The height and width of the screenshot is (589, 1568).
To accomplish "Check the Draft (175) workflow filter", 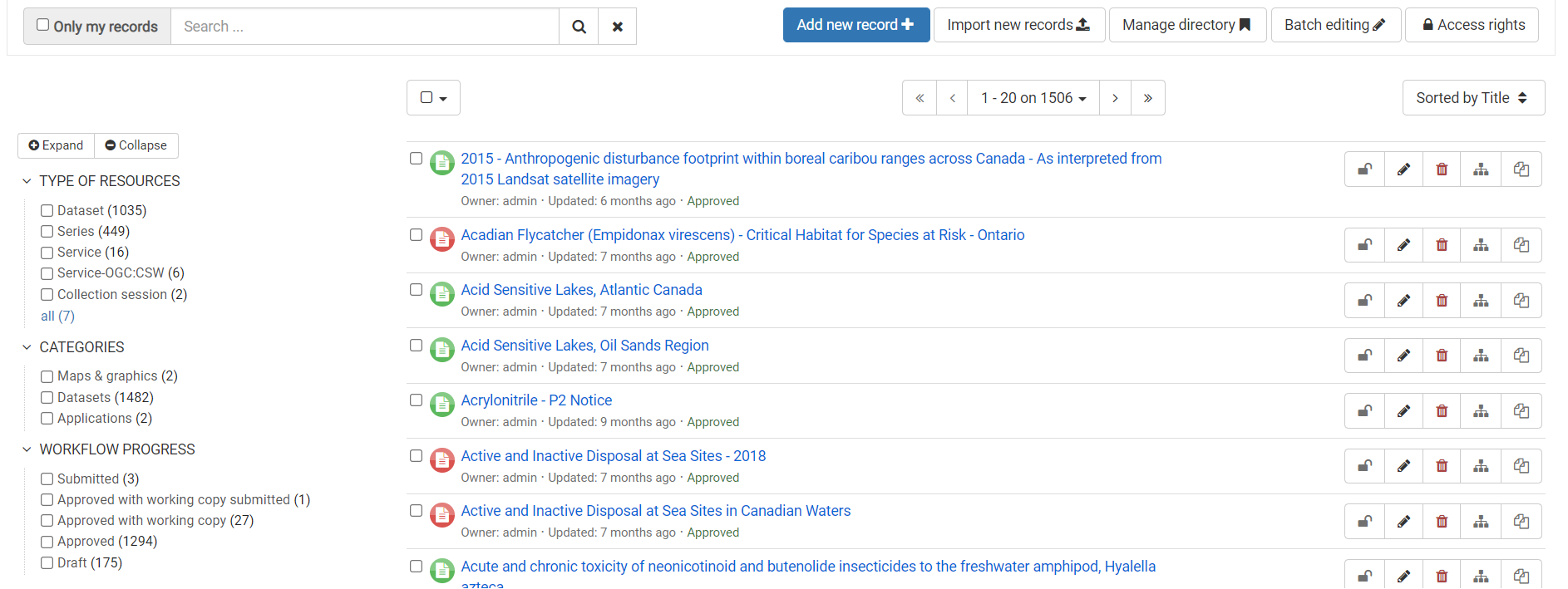I will tap(47, 563).
